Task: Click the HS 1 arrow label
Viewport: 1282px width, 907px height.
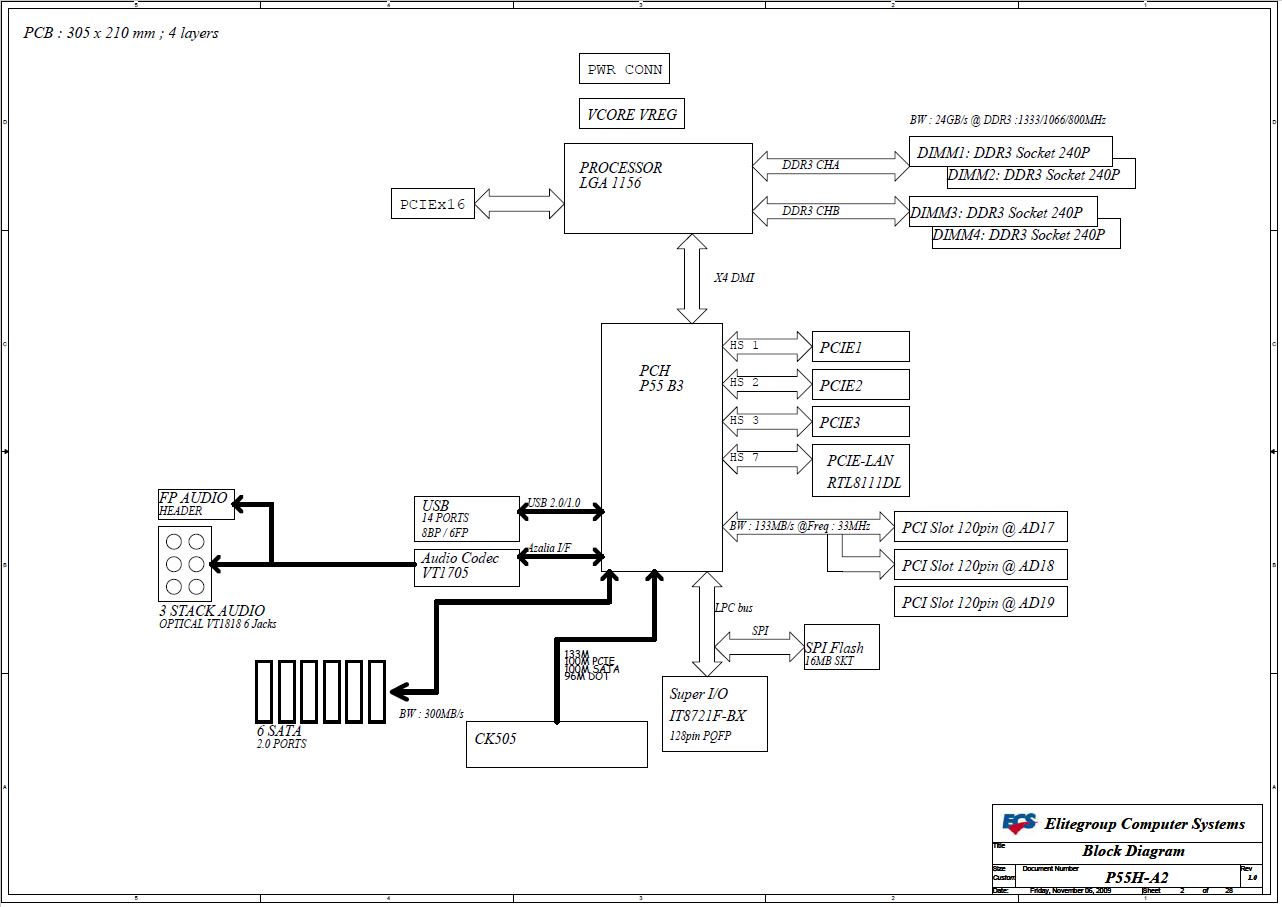Action: (744, 345)
